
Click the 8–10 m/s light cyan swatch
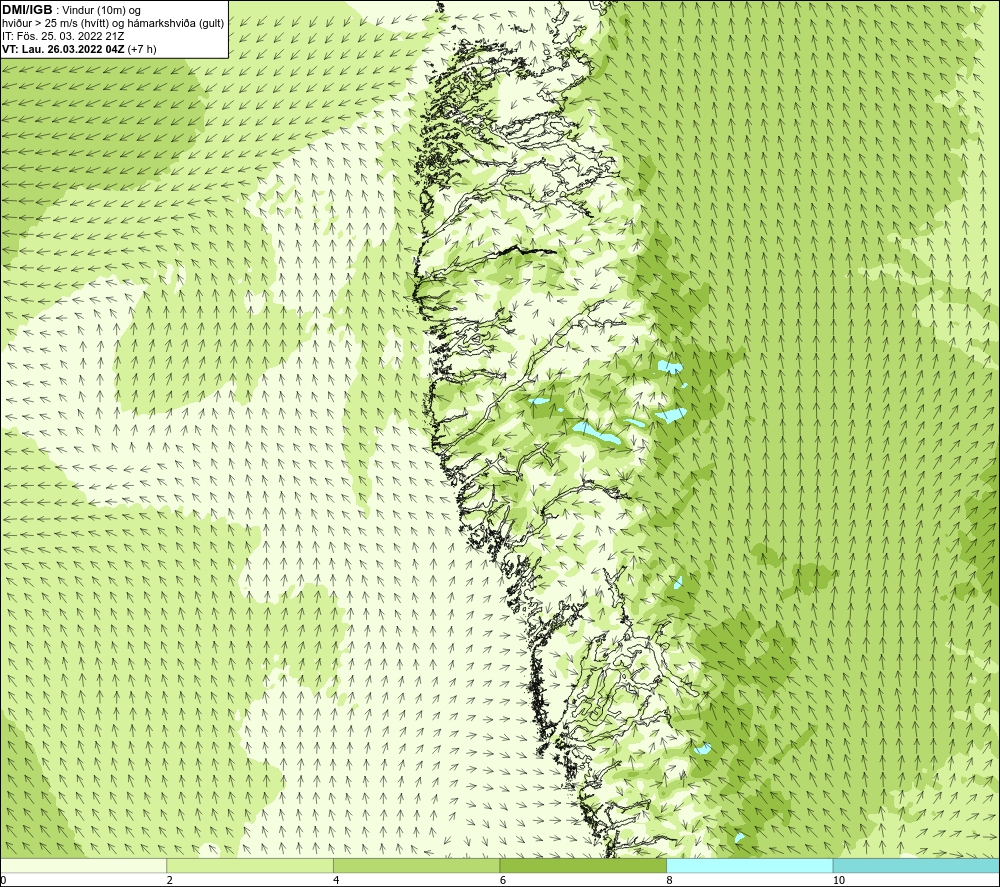point(749,865)
